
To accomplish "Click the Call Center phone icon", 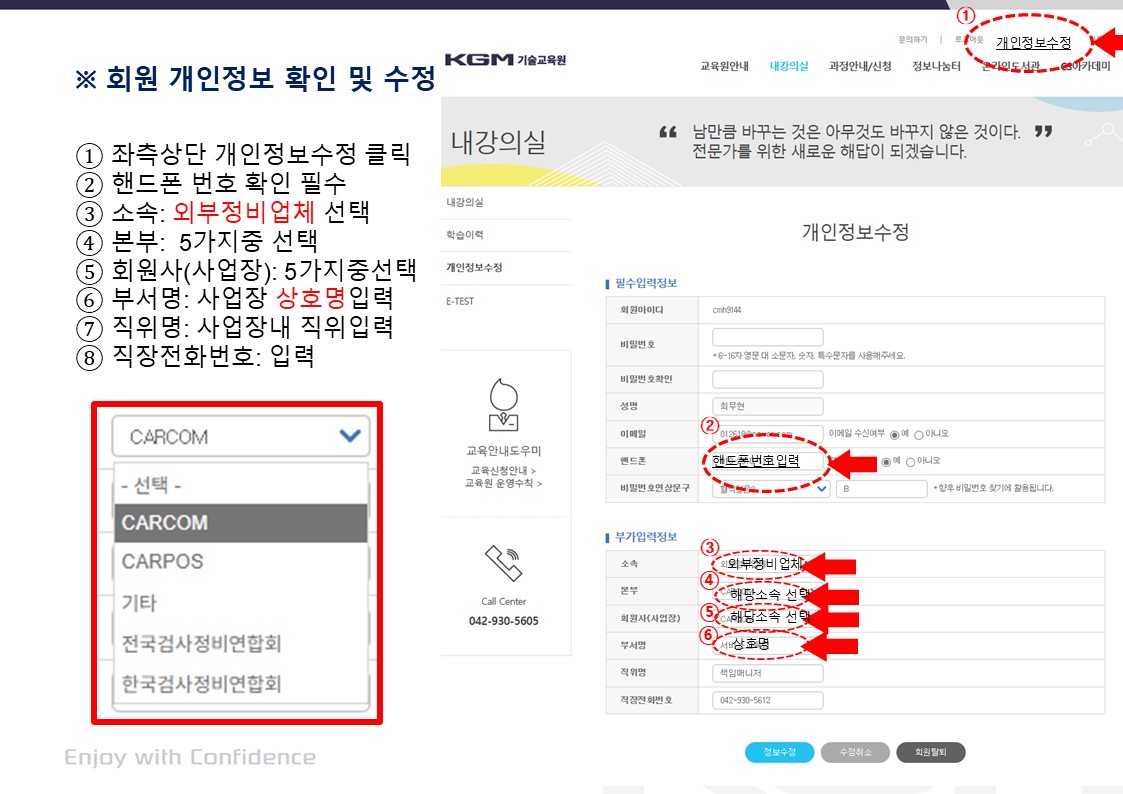I will (x=503, y=563).
